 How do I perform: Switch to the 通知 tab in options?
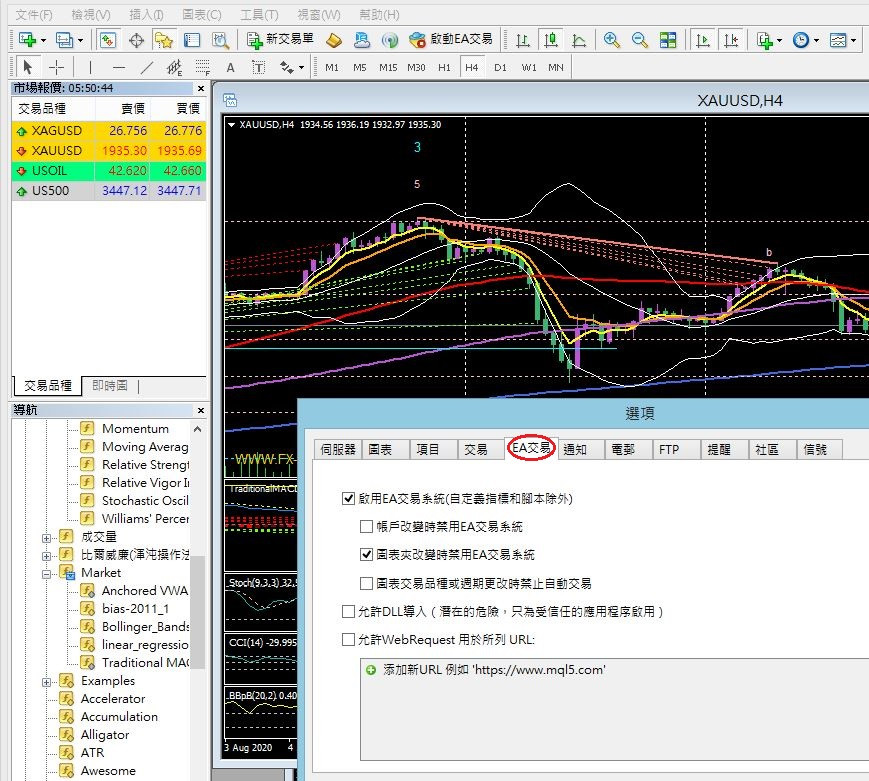coord(574,449)
